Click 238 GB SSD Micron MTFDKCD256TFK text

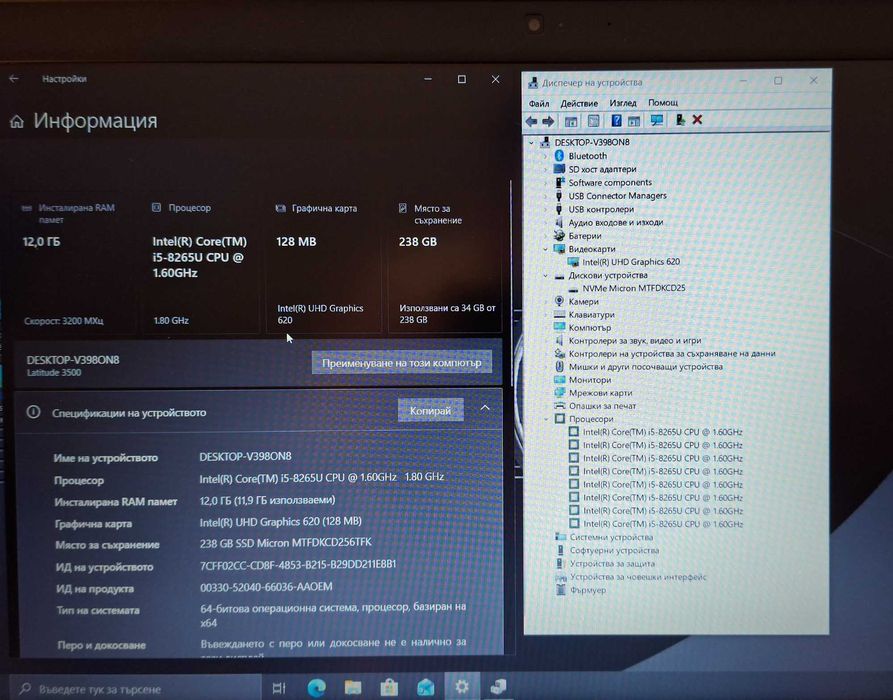pos(285,543)
